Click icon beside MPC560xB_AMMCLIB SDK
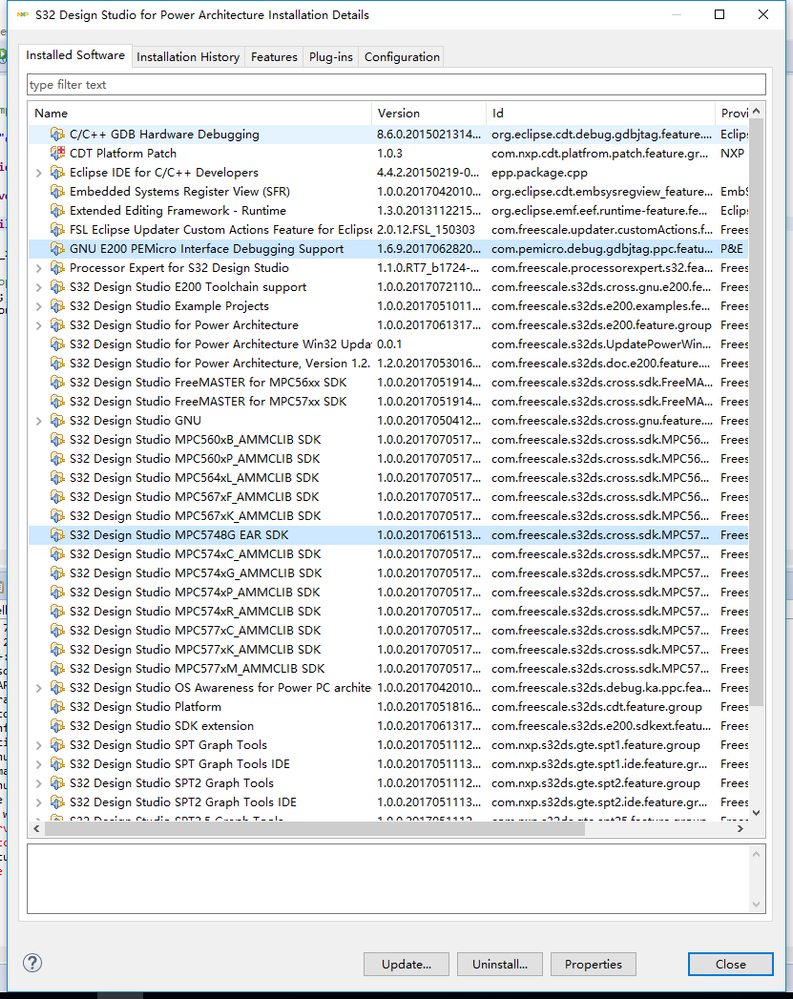Image resolution: width=793 pixels, height=999 pixels. tap(57, 440)
